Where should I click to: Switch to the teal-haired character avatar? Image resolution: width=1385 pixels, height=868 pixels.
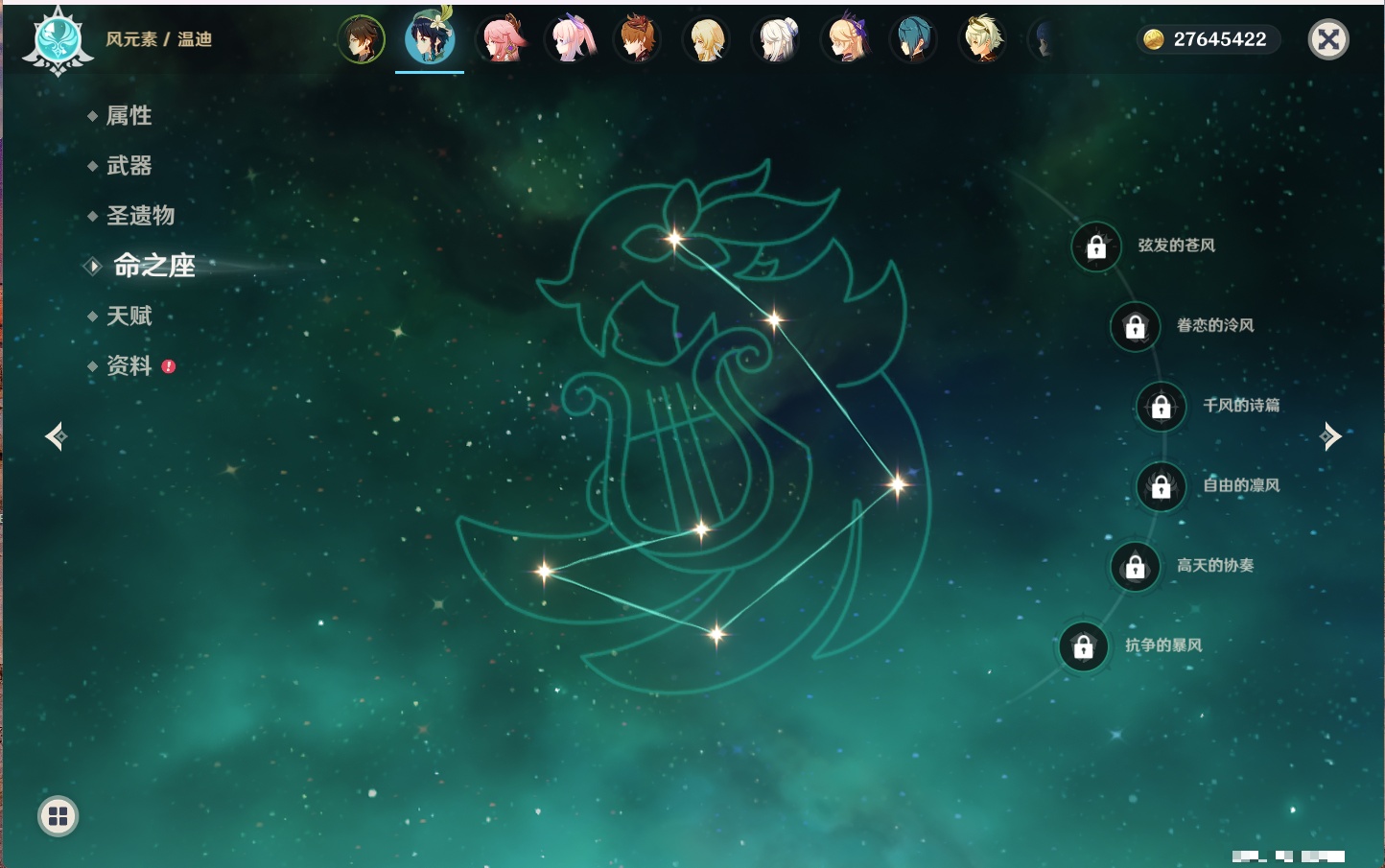912,39
